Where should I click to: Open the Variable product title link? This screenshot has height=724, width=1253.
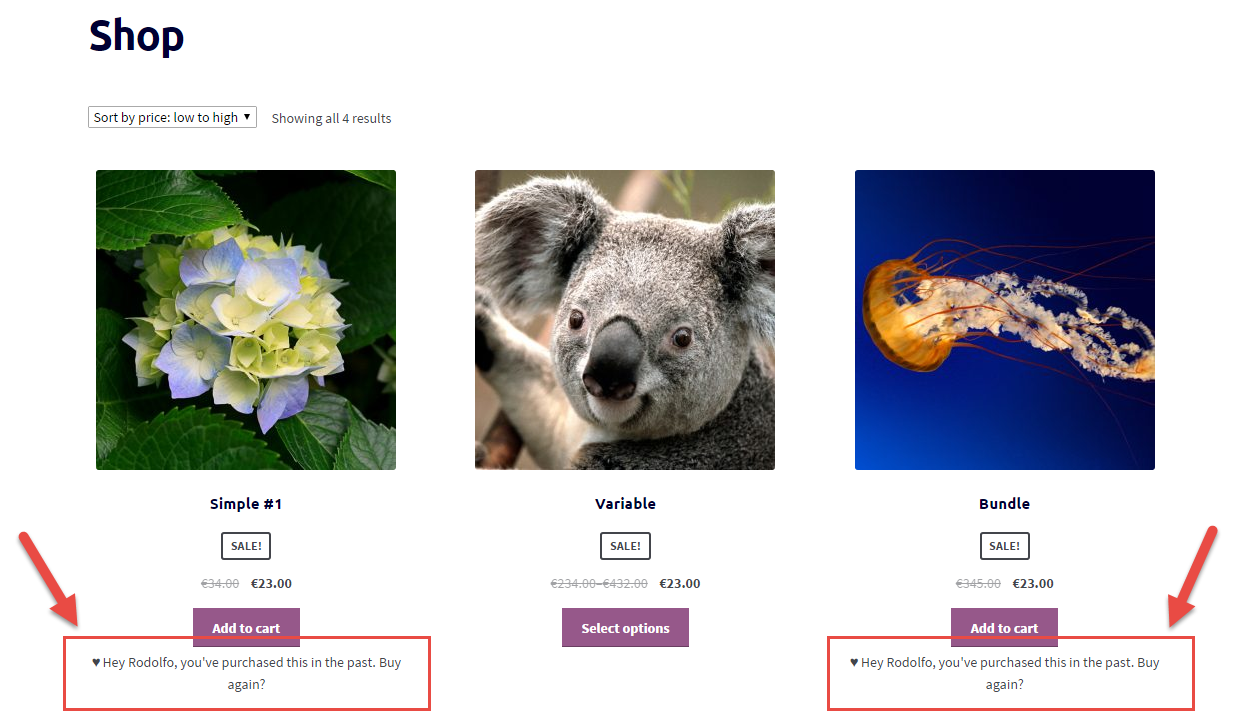[625, 503]
